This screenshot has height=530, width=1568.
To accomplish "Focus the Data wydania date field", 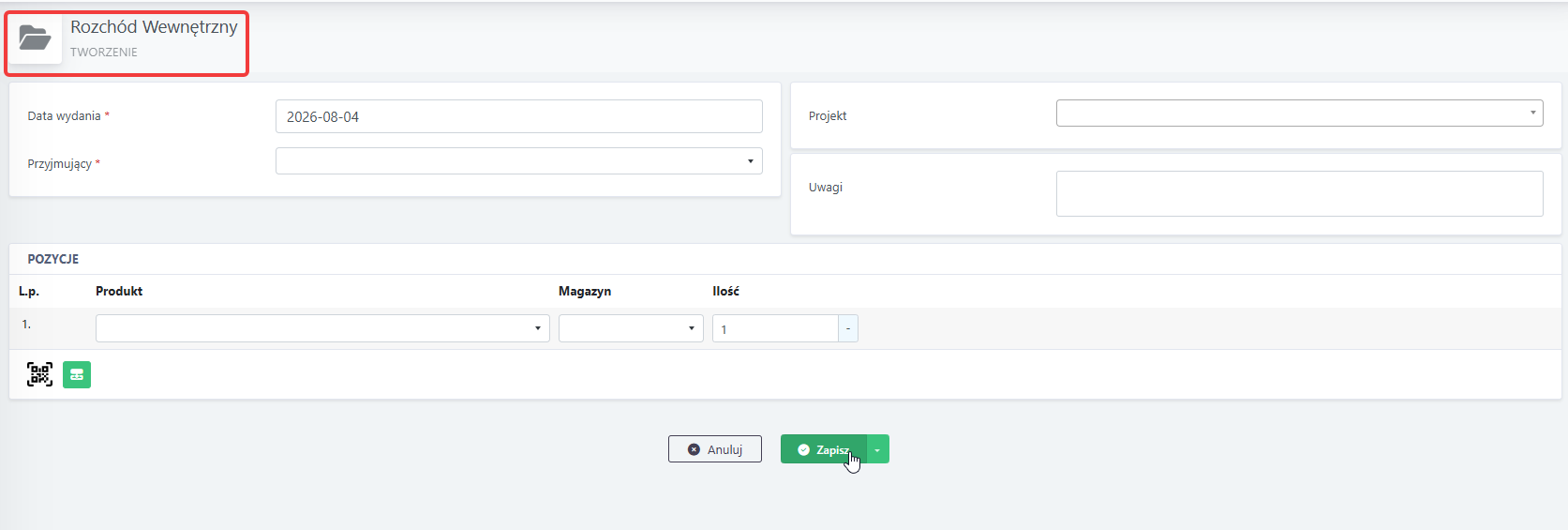I will click(x=518, y=116).
